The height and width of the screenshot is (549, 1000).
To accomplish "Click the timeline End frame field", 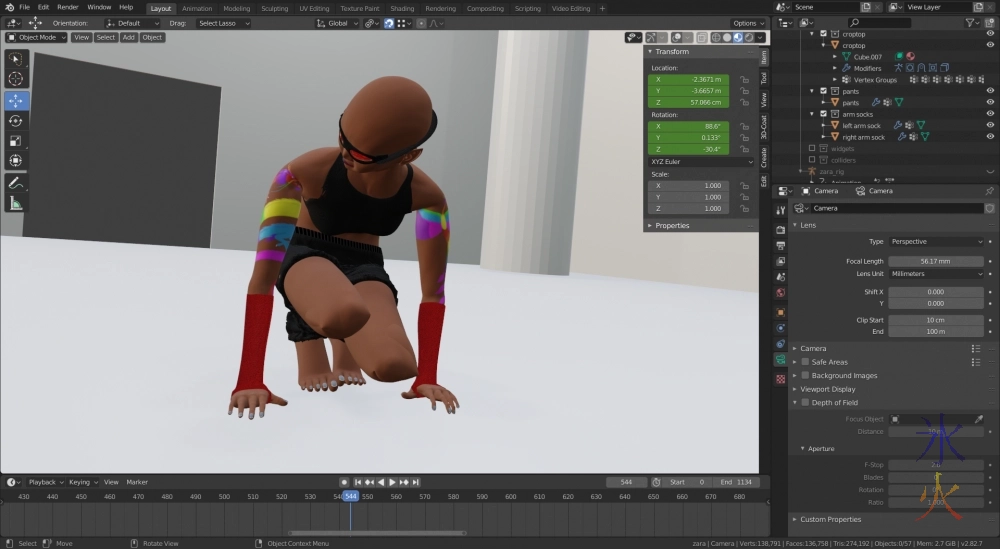I will tap(734, 482).
